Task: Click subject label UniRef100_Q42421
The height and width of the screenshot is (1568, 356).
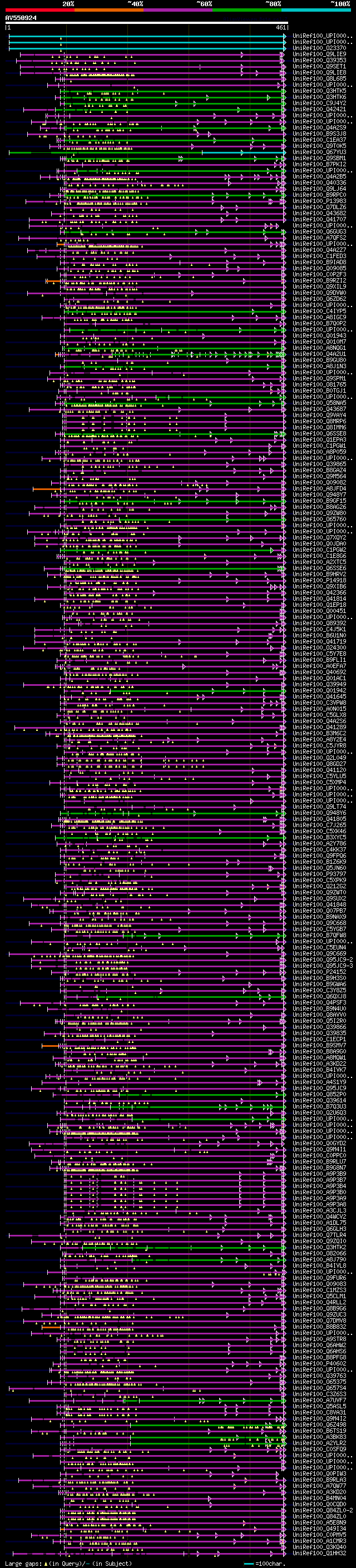Action: tap(319, 110)
